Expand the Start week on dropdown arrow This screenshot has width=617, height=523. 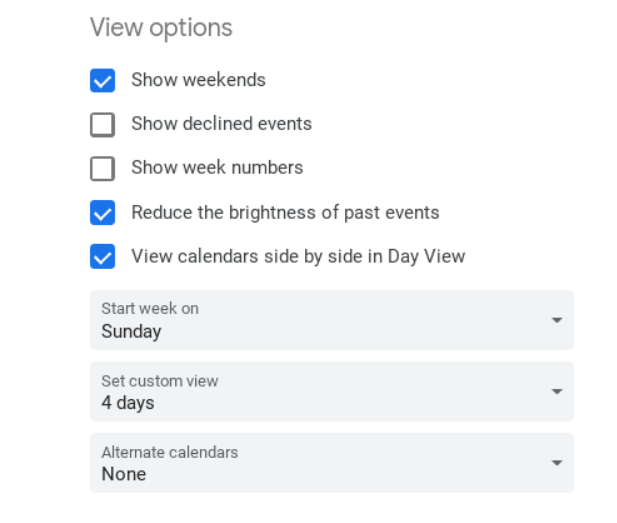point(556,320)
